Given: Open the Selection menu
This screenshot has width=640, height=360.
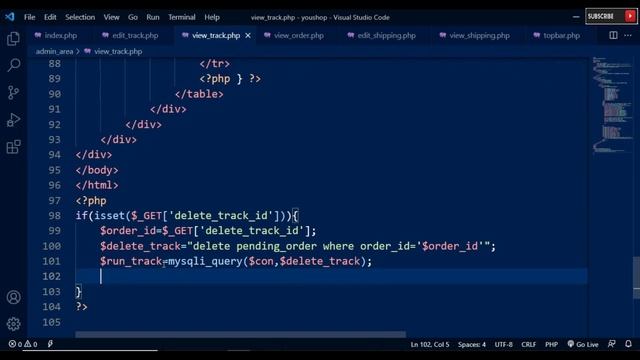Looking at the screenshot, I should click(x=80, y=17).
